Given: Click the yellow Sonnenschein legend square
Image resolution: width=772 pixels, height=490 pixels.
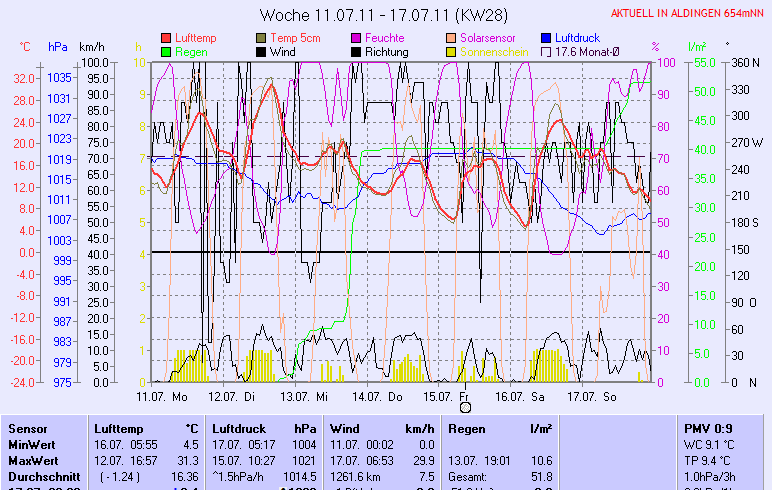Looking at the screenshot, I should pyautogui.click(x=451, y=51).
